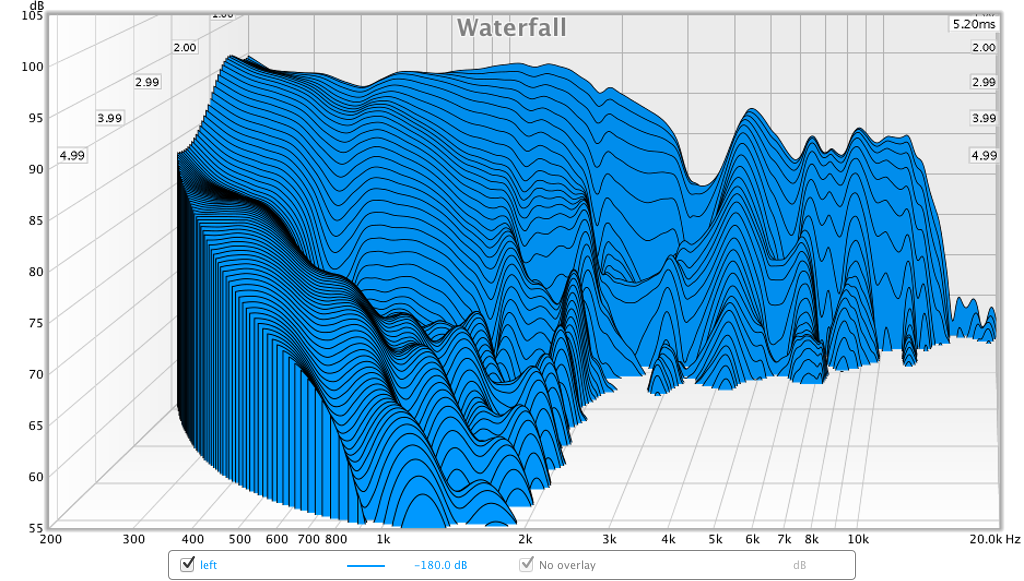1024x581 pixels.
Task: Select the "200" frequency axis label
Action: tap(51, 539)
